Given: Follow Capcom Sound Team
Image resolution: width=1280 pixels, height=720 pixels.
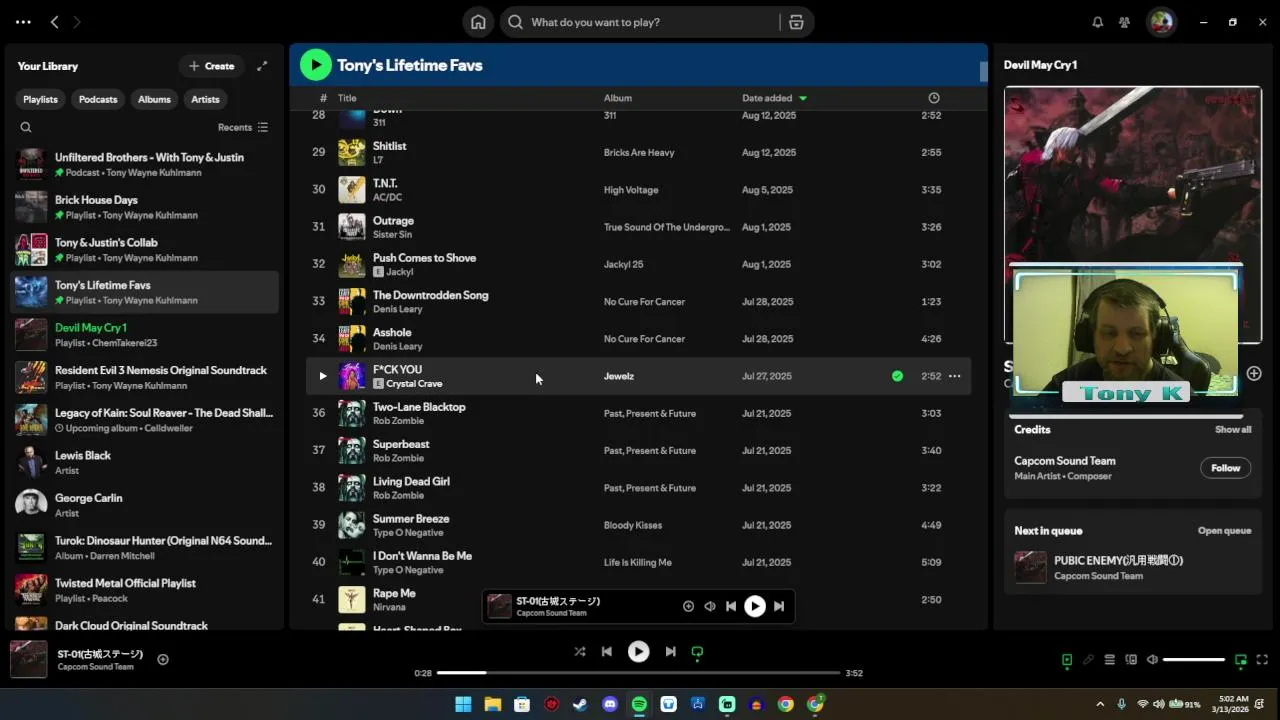Looking at the screenshot, I should [x=1225, y=468].
